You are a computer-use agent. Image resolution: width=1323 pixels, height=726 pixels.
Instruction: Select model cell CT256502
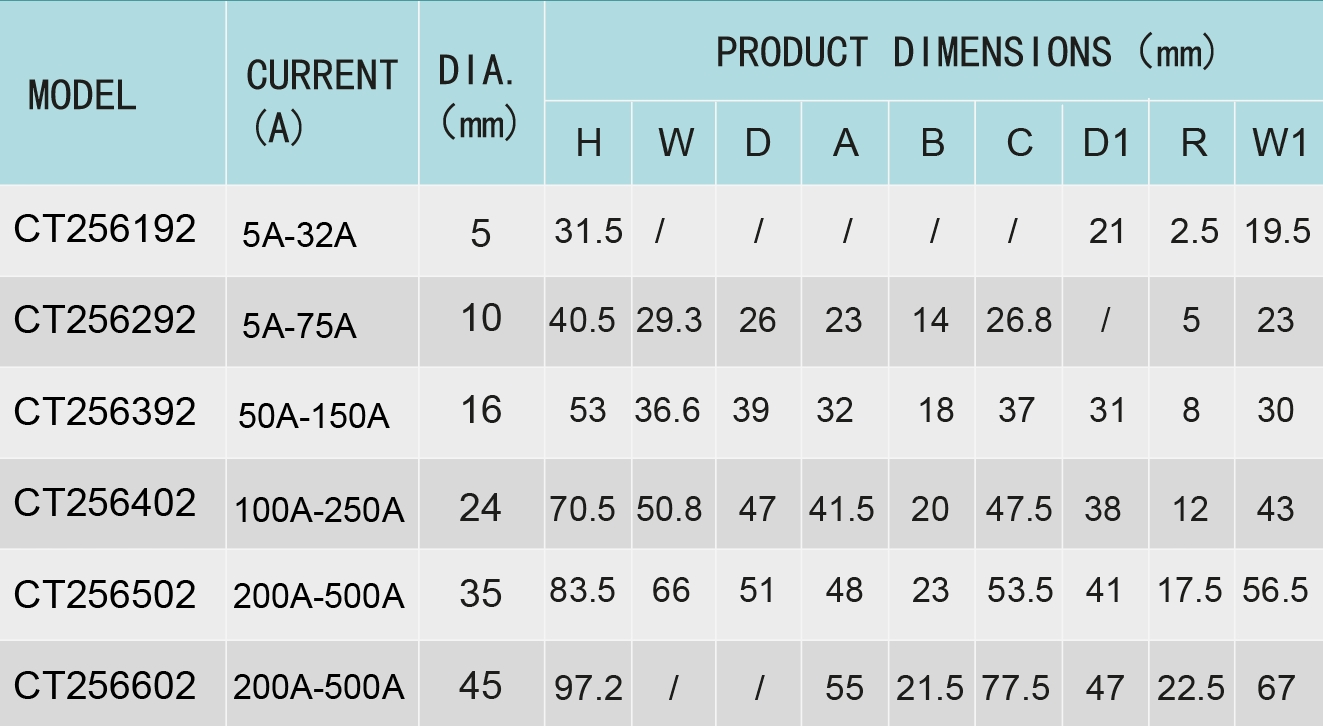105,595
